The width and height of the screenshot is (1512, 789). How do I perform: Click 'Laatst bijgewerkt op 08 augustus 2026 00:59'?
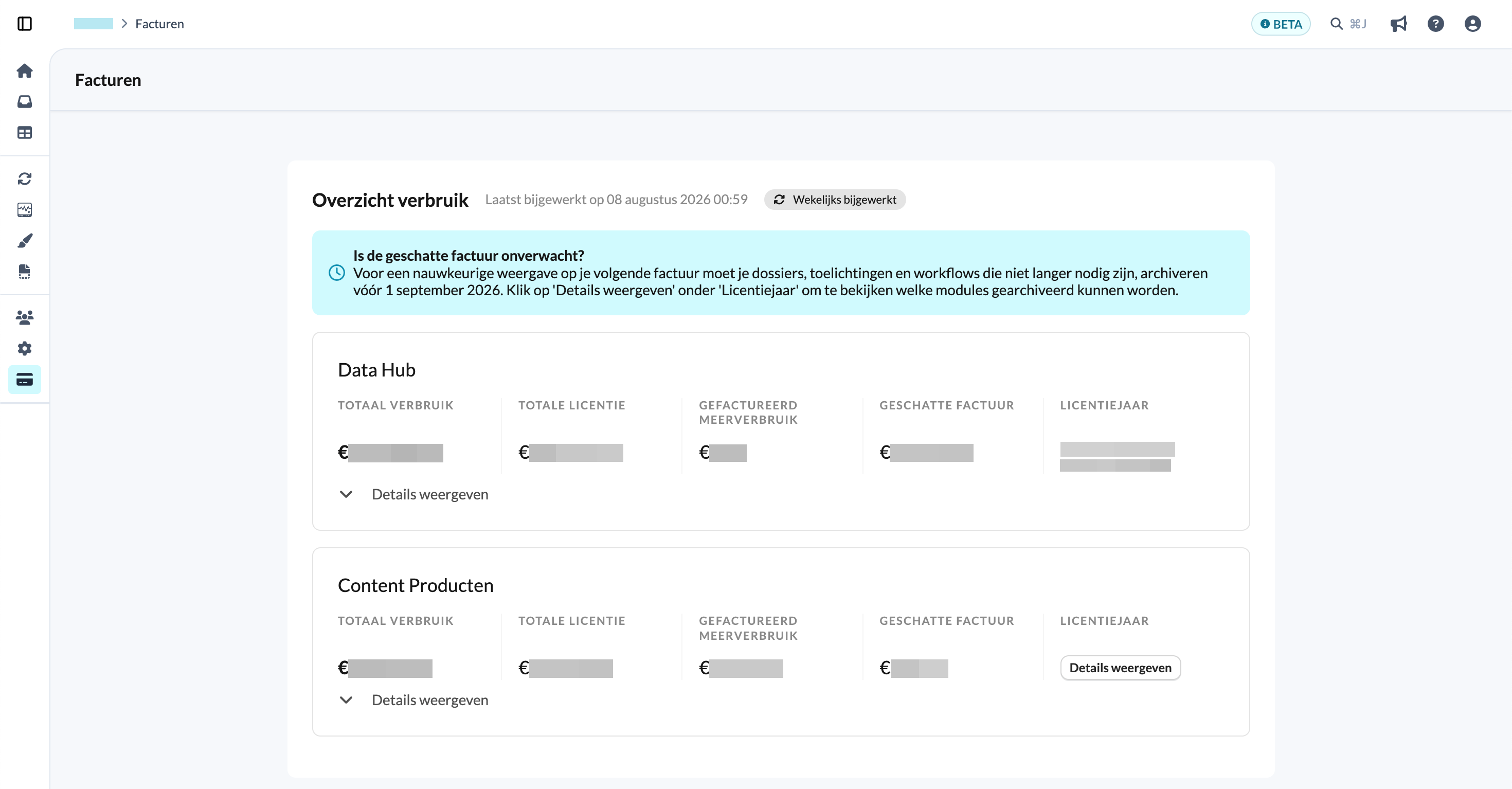coord(616,200)
